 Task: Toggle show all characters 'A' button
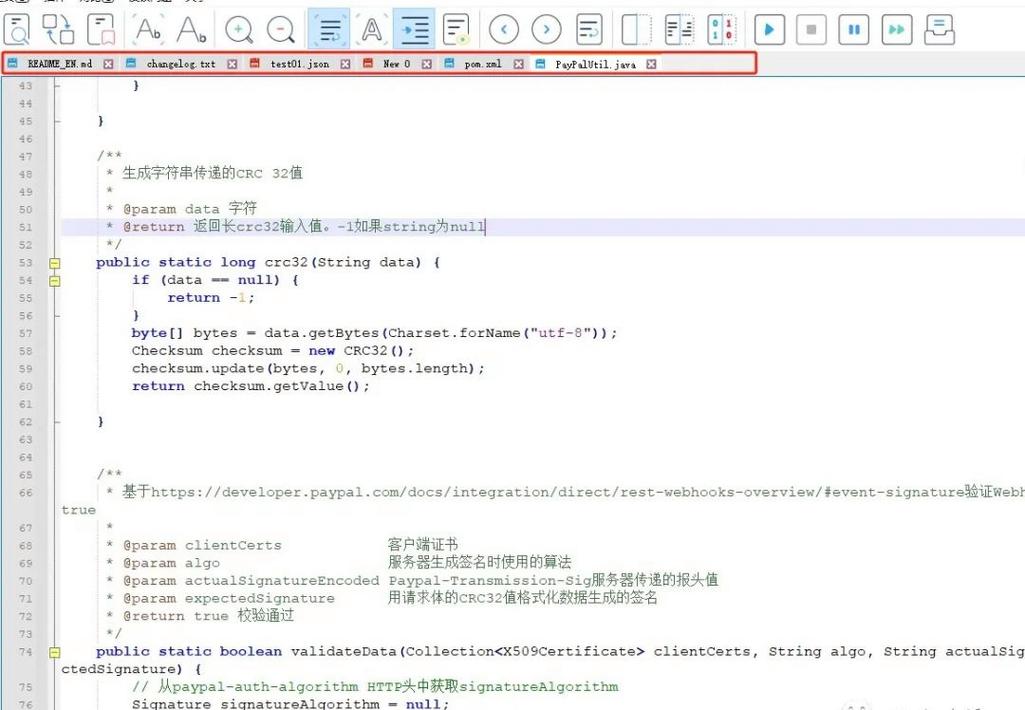(371, 29)
